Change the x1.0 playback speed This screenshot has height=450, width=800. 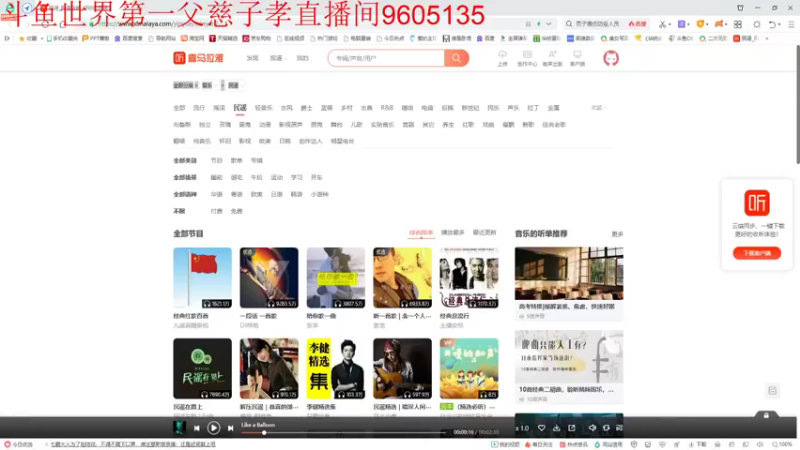pos(522,428)
